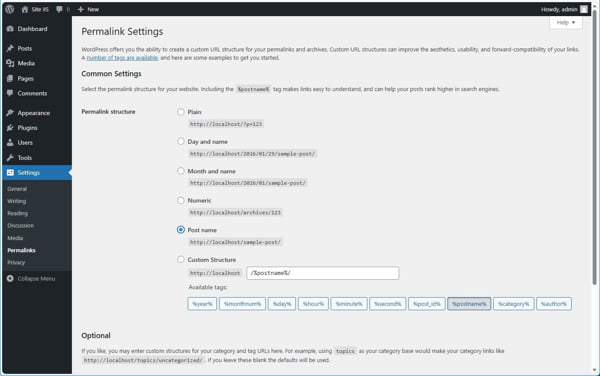Open the Privacy settings submenu item
This screenshot has height=376, width=600.
point(16,262)
